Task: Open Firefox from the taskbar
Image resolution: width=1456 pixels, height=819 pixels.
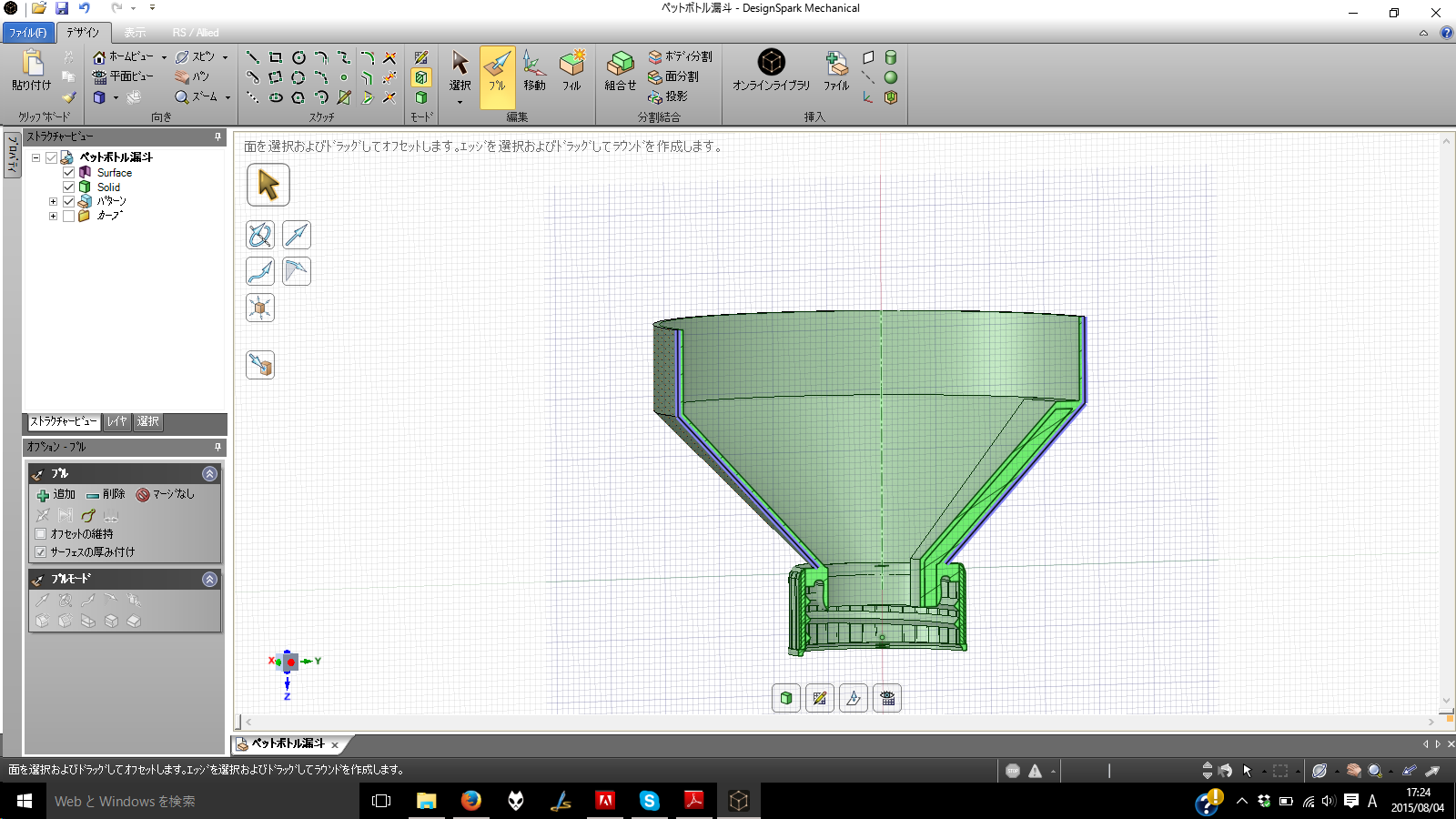Action: [x=470, y=801]
